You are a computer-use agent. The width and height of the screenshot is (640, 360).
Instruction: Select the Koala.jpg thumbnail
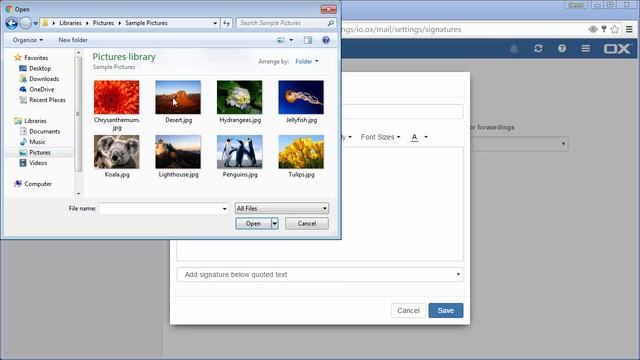[x=117, y=152]
